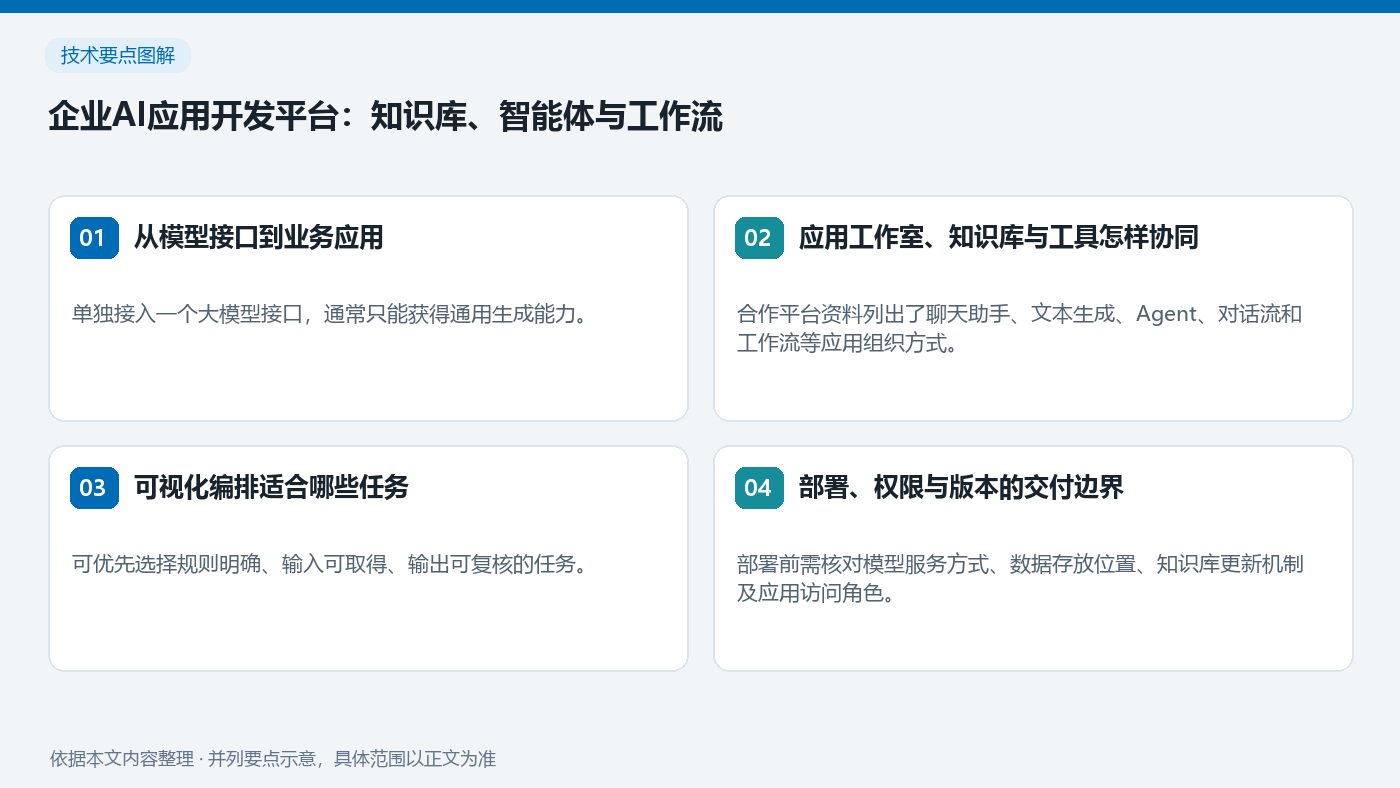Viewport: 1400px width, 788px height.
Task: Select the heading 部署、权限与版本的交付边界
Action: pyautogui.click(x=962, y=488)
